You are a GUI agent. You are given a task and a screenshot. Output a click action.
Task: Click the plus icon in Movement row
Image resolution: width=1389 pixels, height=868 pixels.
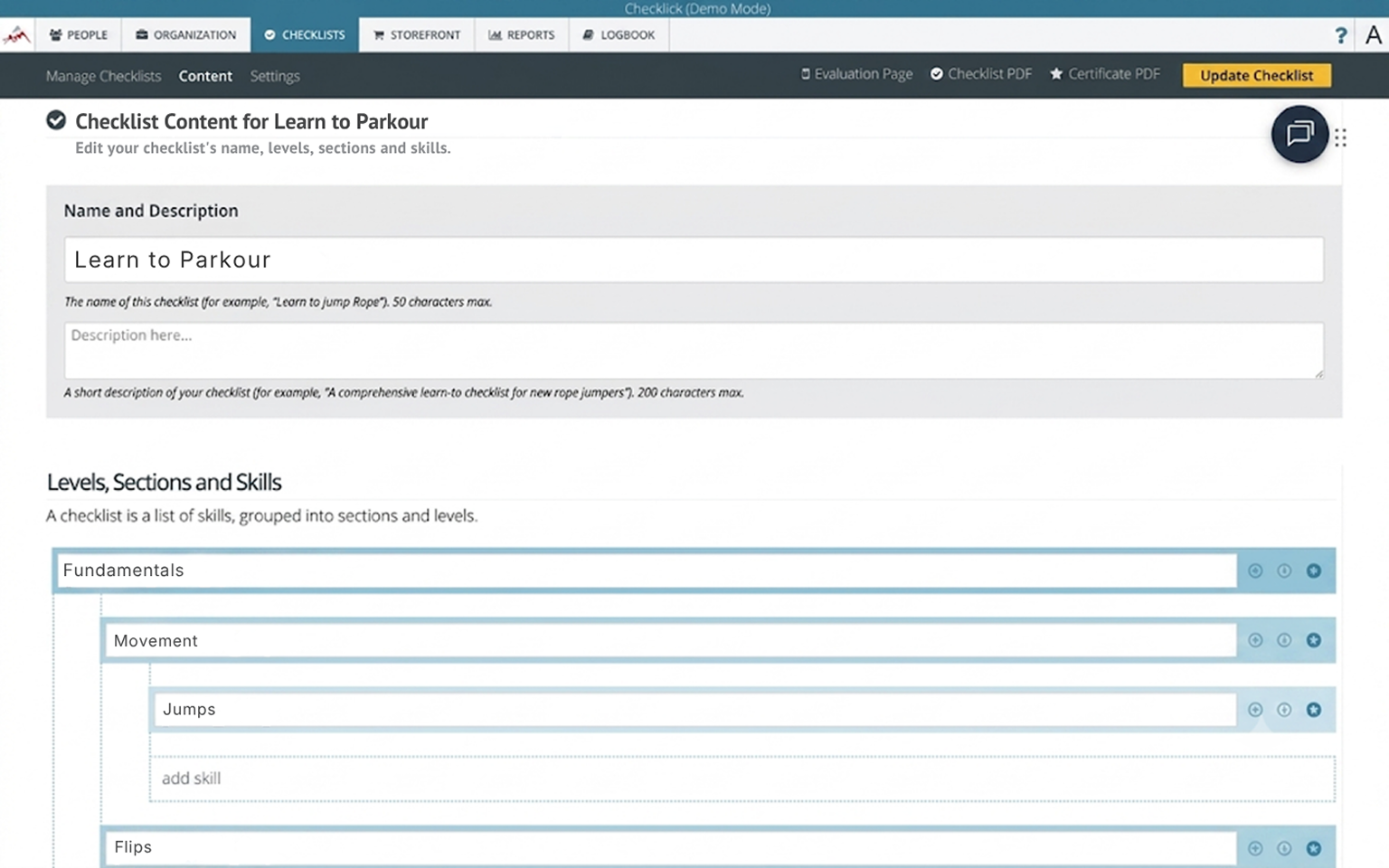coord(1255,640)
